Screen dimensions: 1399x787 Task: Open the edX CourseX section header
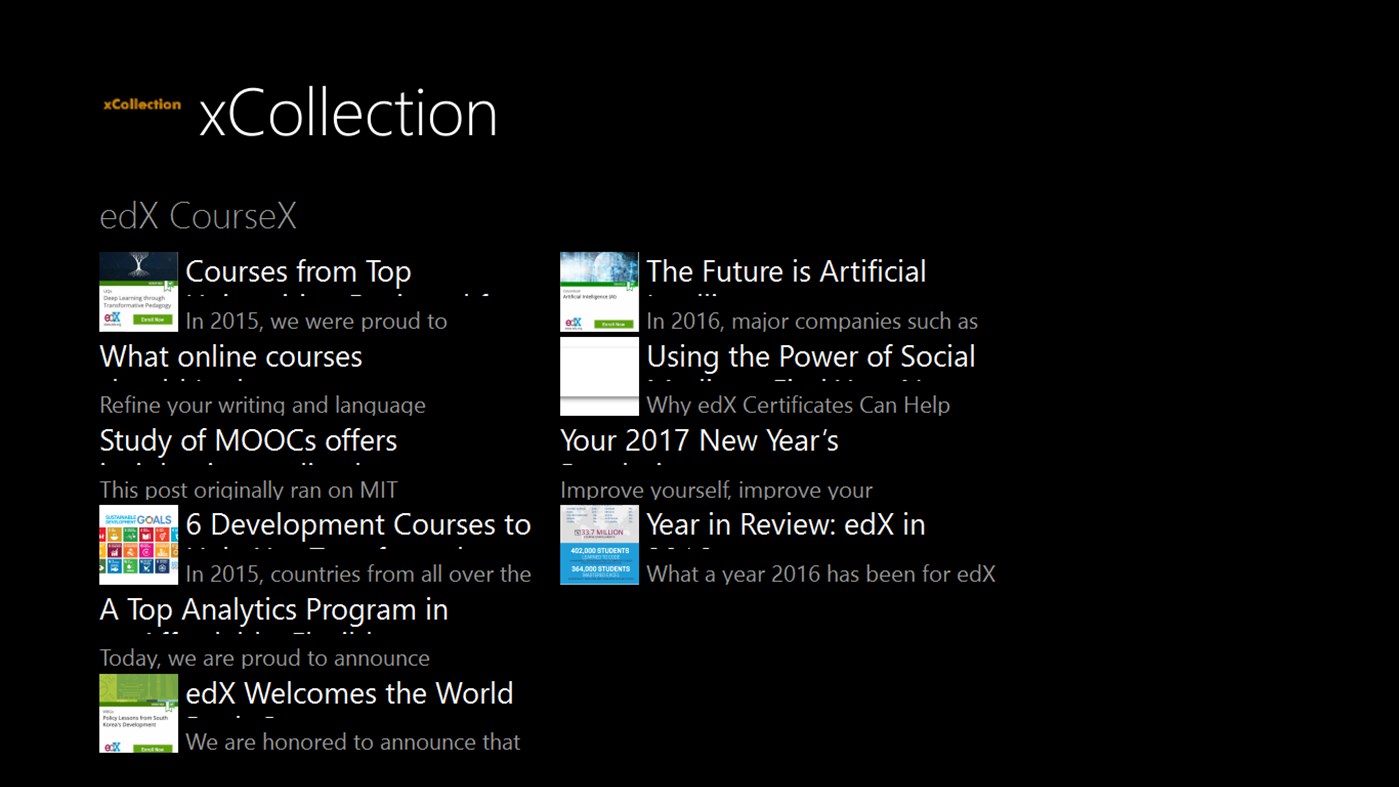pyautogui.click(x=197, y=215)
